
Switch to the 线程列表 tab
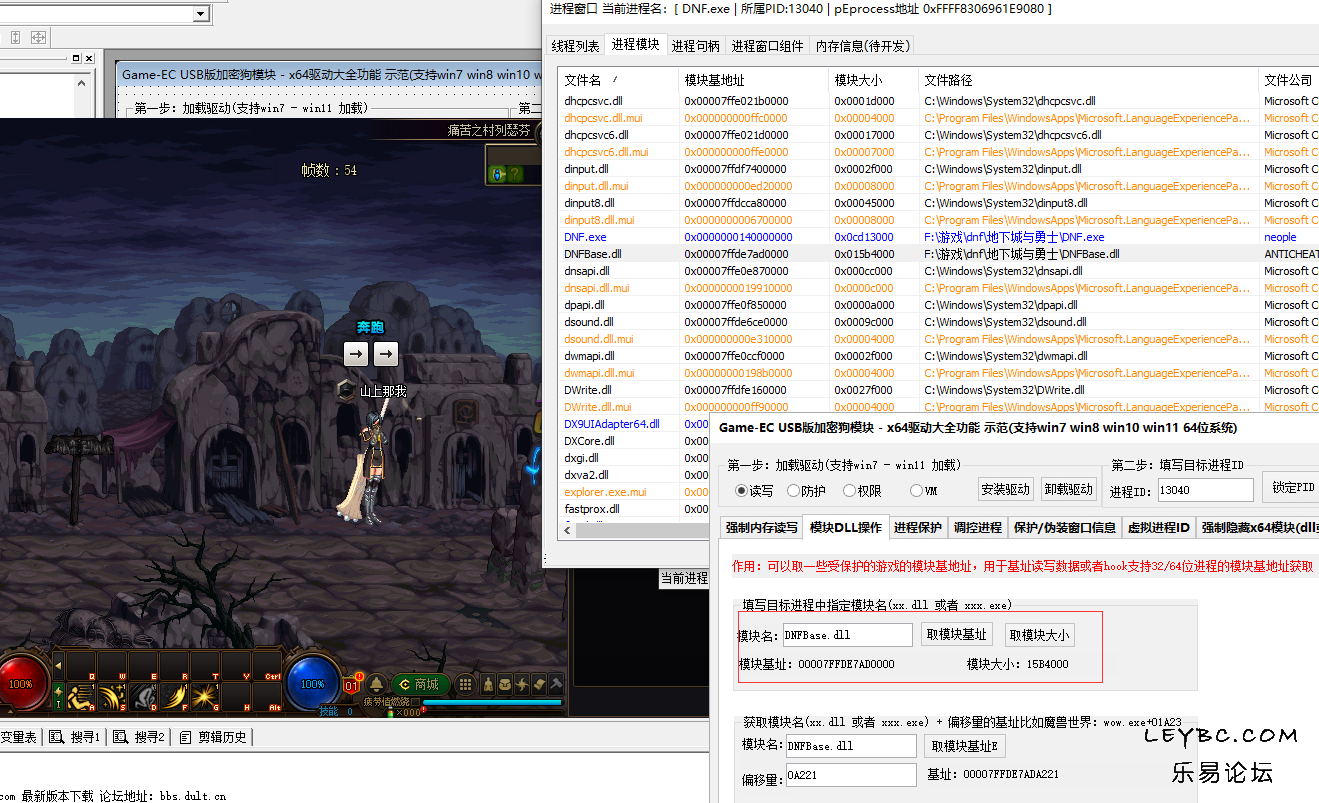click(576, 46)
